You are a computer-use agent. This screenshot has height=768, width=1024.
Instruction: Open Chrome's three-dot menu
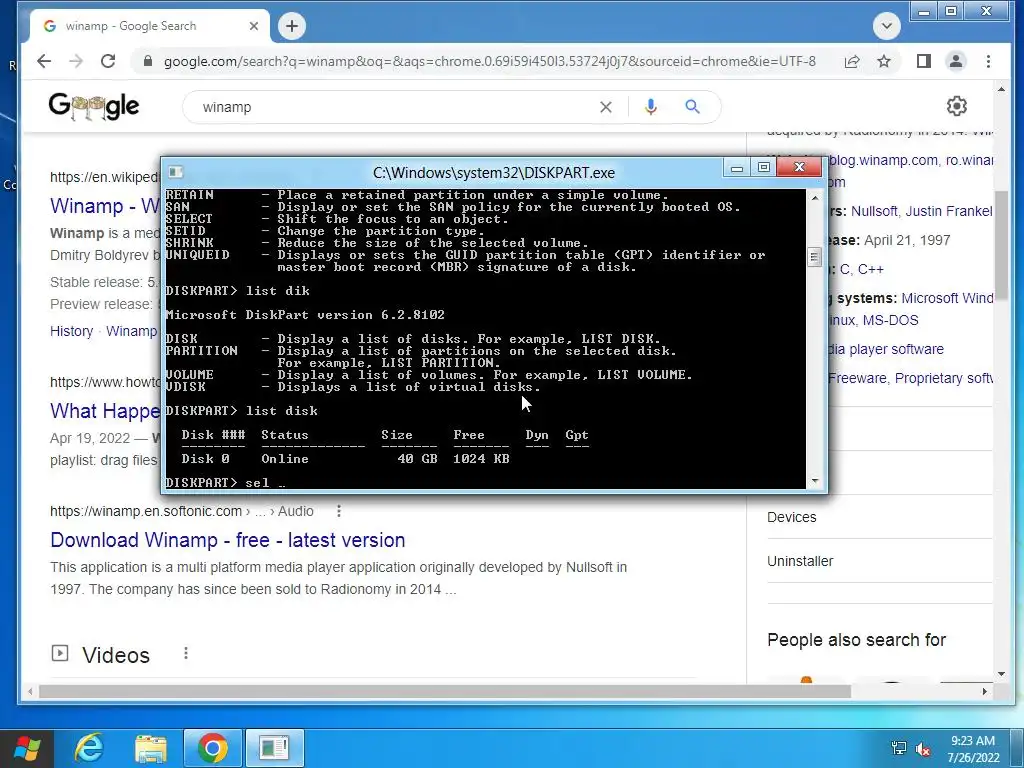coord(988,61)
